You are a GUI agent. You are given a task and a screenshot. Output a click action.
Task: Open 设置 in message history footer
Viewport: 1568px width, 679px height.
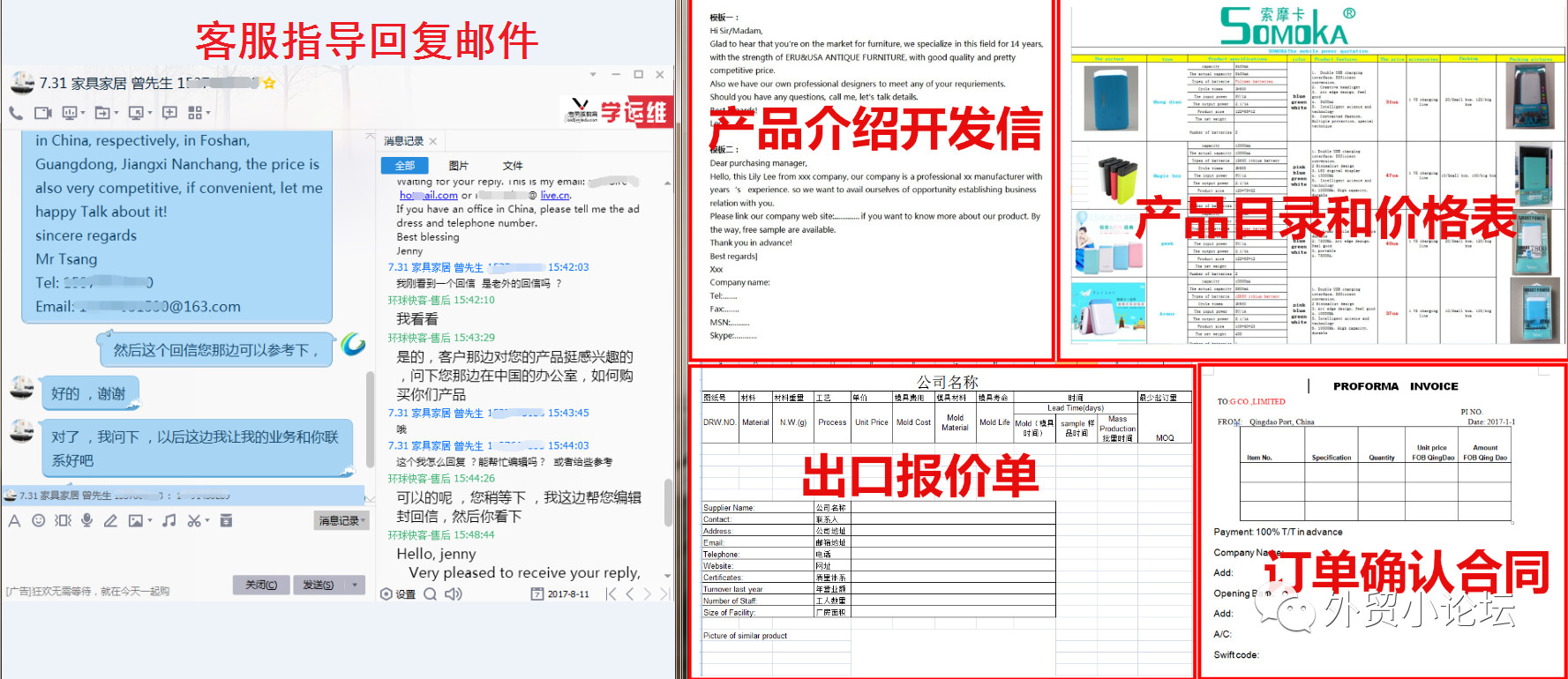[398, 594]
